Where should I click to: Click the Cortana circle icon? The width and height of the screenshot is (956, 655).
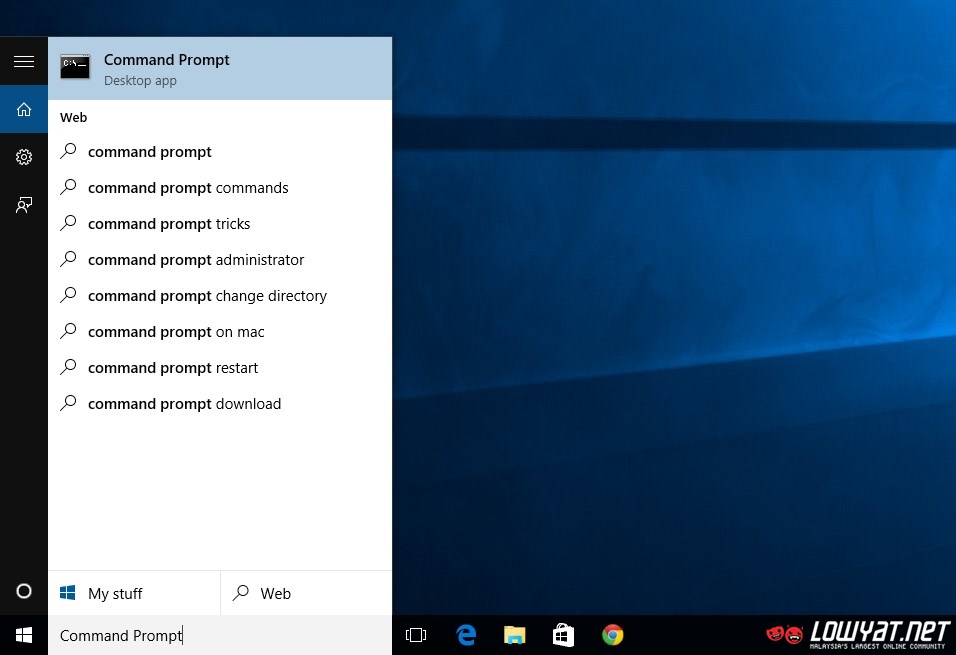tap(24, 591)
